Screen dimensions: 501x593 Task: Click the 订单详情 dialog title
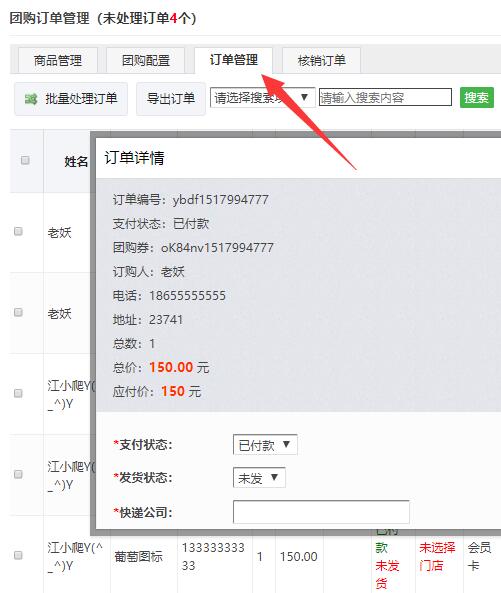(x=134, y=158)
